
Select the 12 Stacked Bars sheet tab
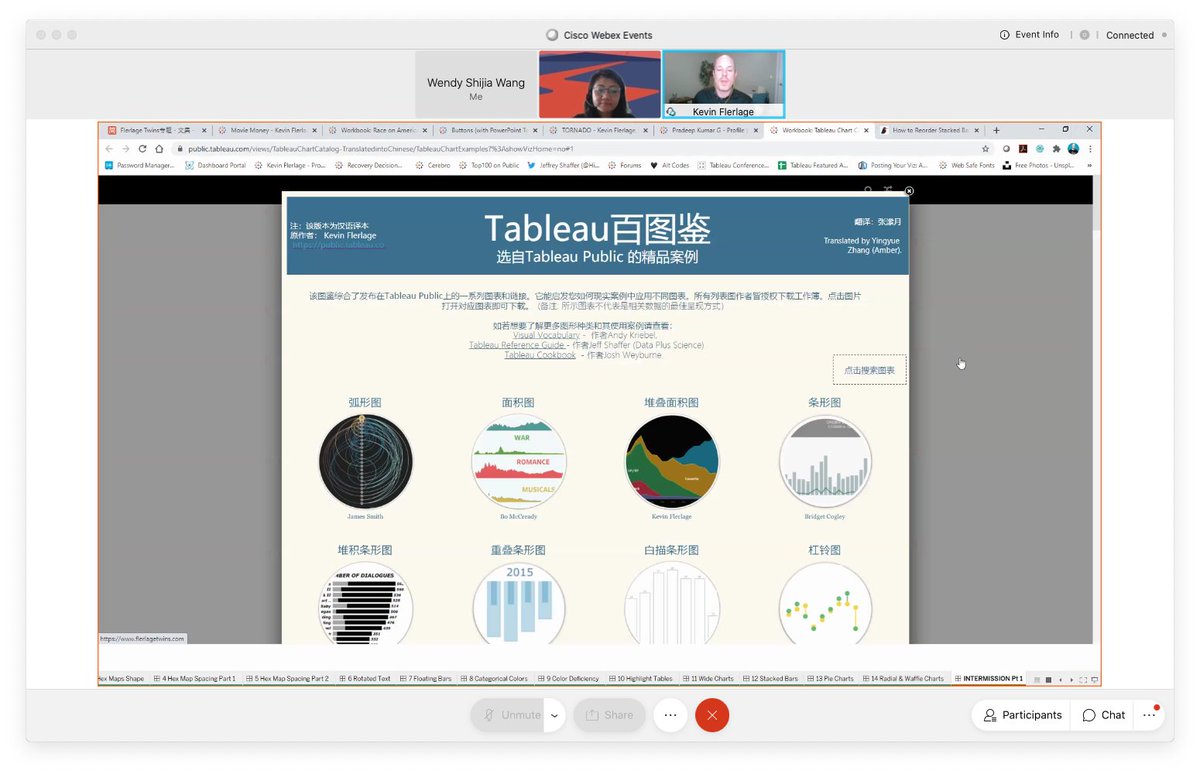770,678
